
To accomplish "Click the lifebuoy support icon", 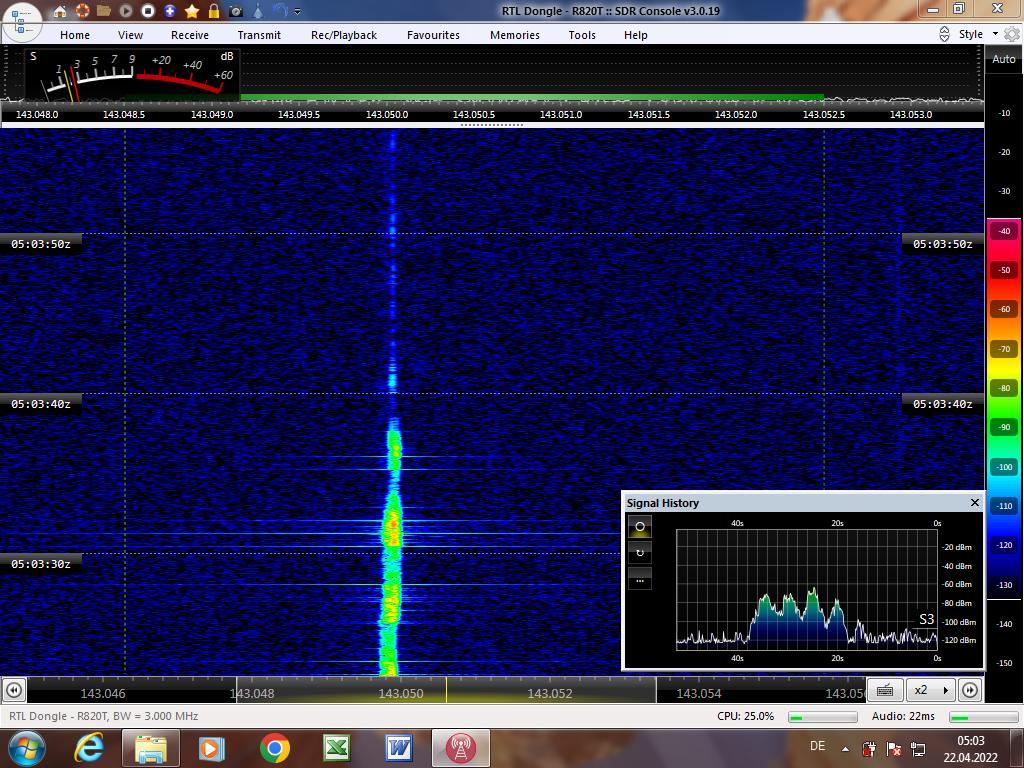I will [82, 11].
